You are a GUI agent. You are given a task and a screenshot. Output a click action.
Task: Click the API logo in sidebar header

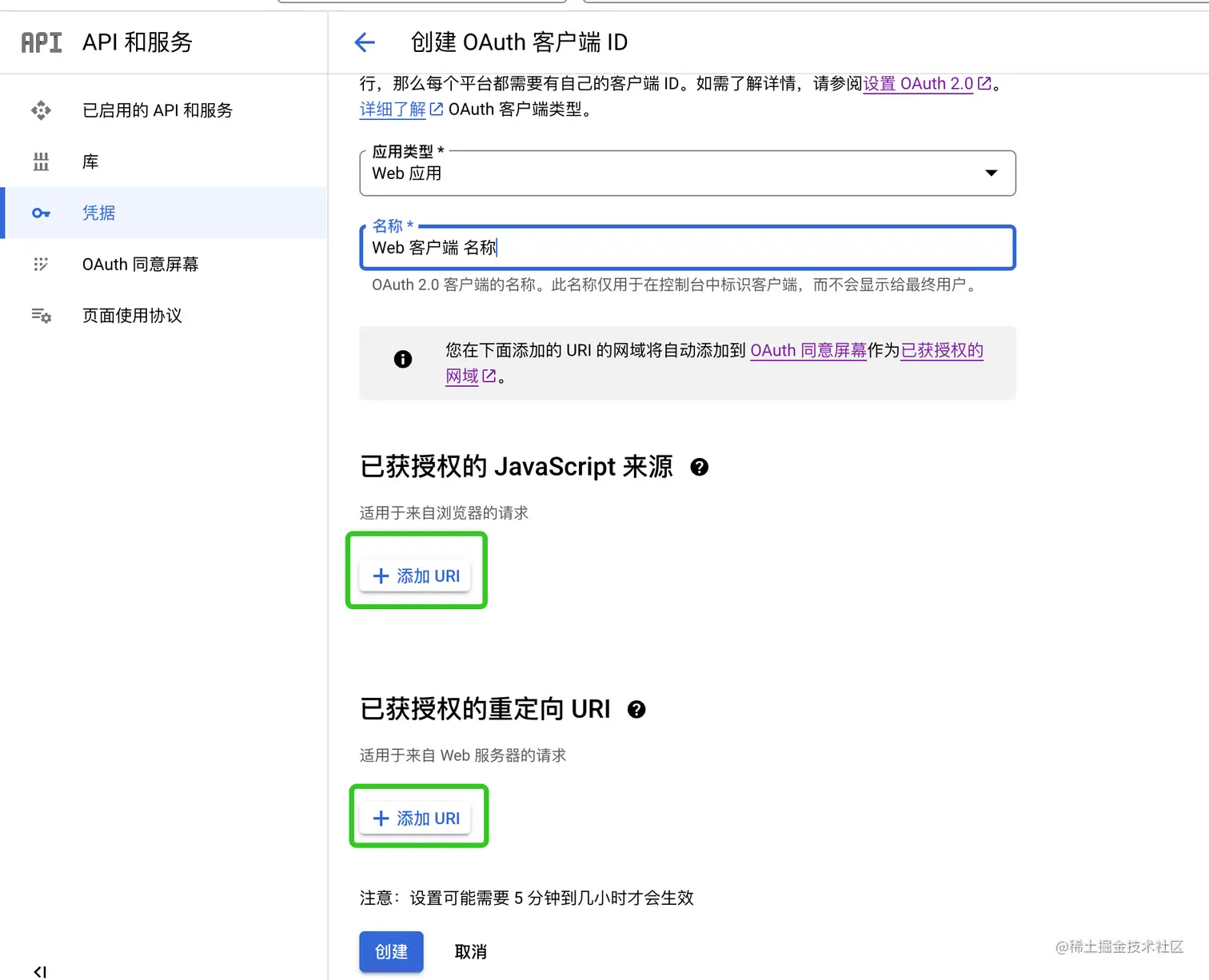coord(42,42)
